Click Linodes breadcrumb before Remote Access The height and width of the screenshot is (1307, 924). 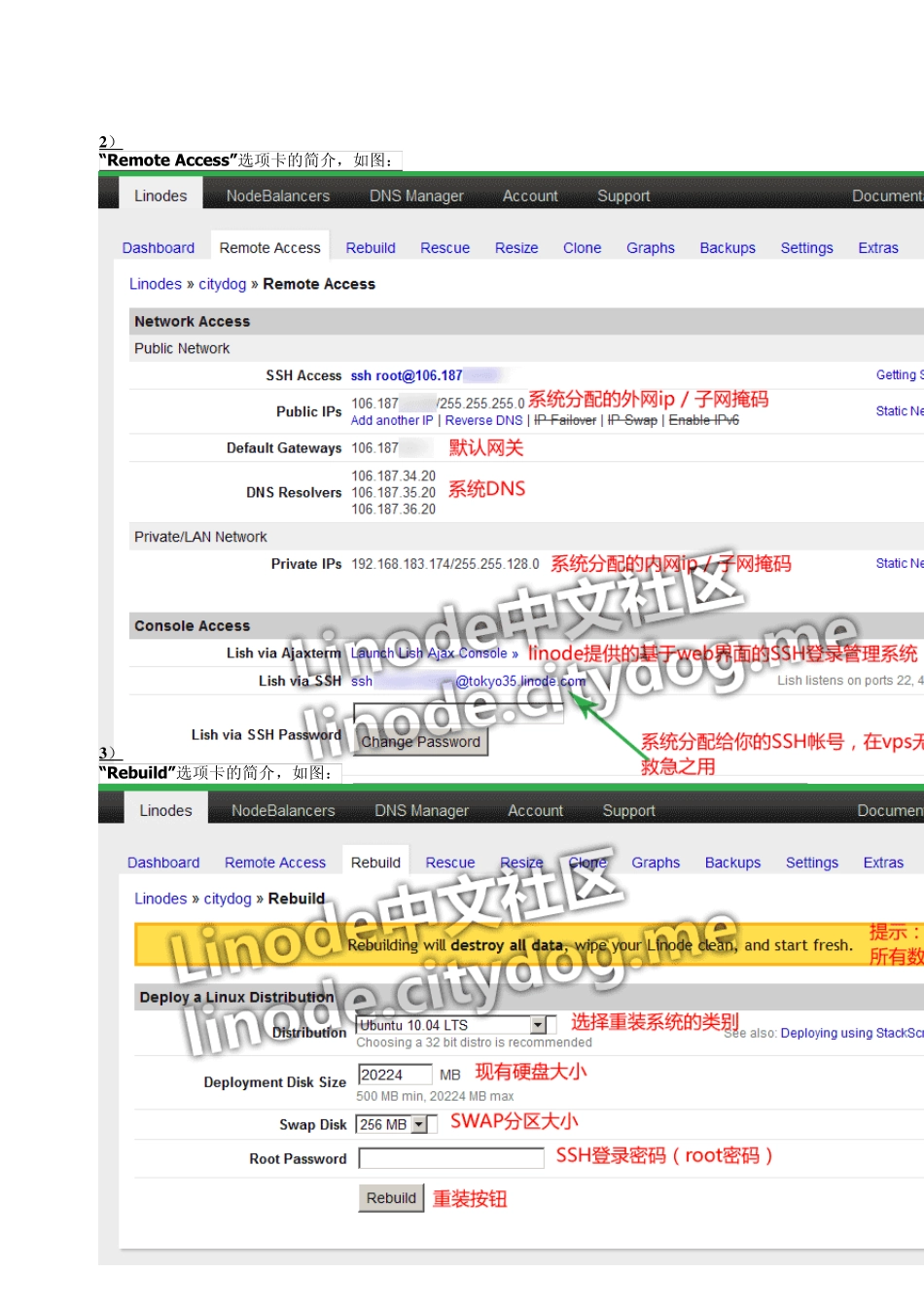coord(156,284)
